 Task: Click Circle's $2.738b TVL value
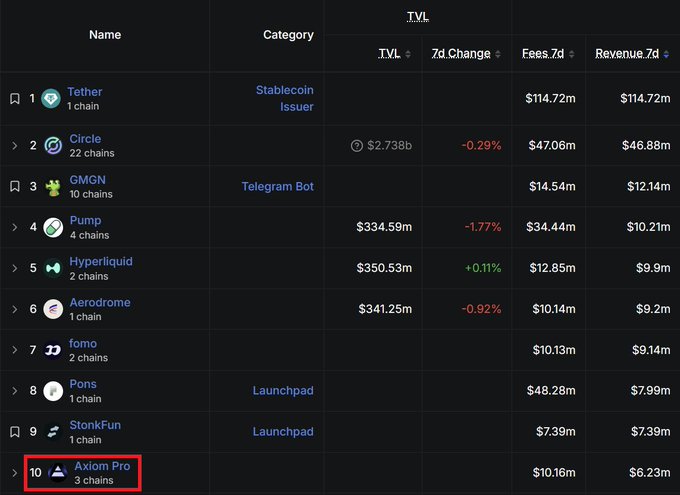389,145
